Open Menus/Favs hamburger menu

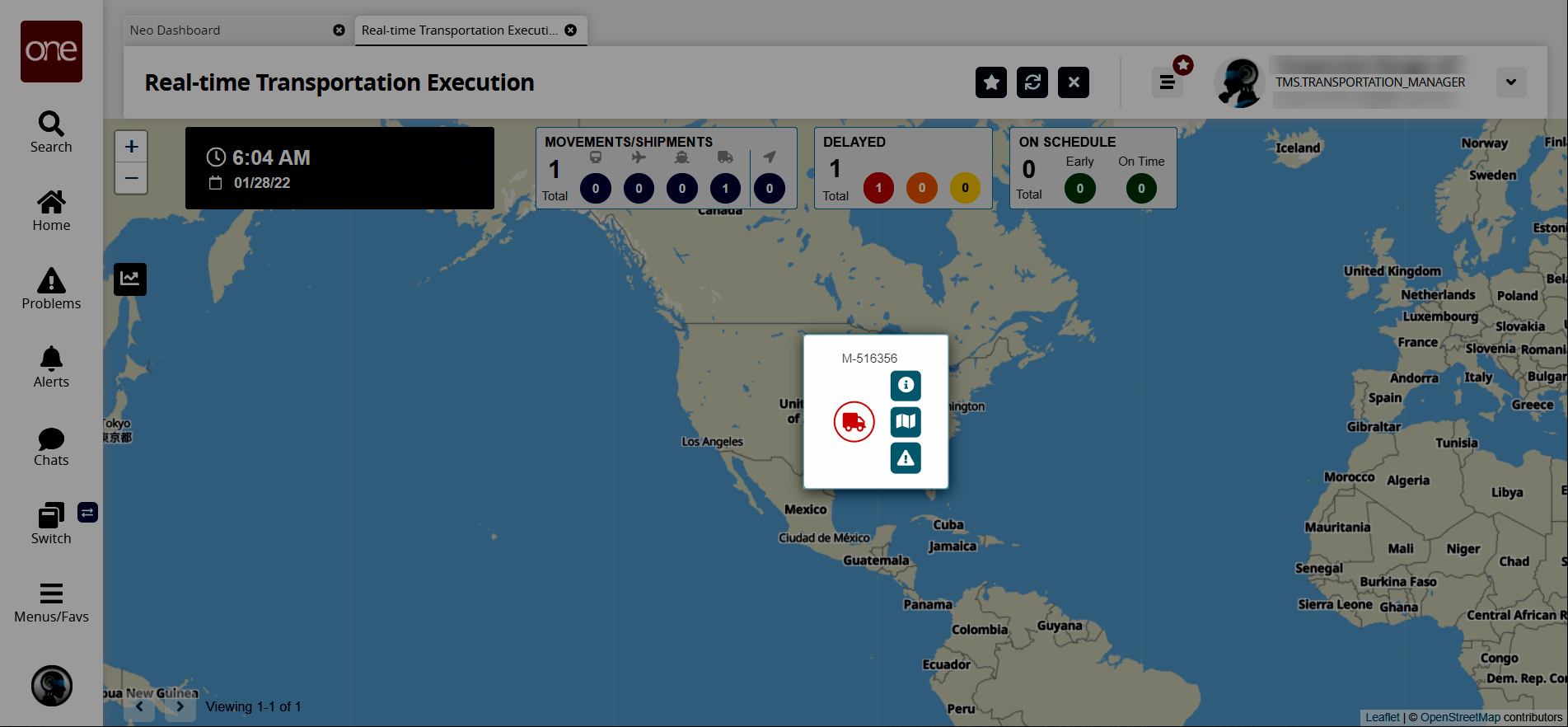coord(51,603)
